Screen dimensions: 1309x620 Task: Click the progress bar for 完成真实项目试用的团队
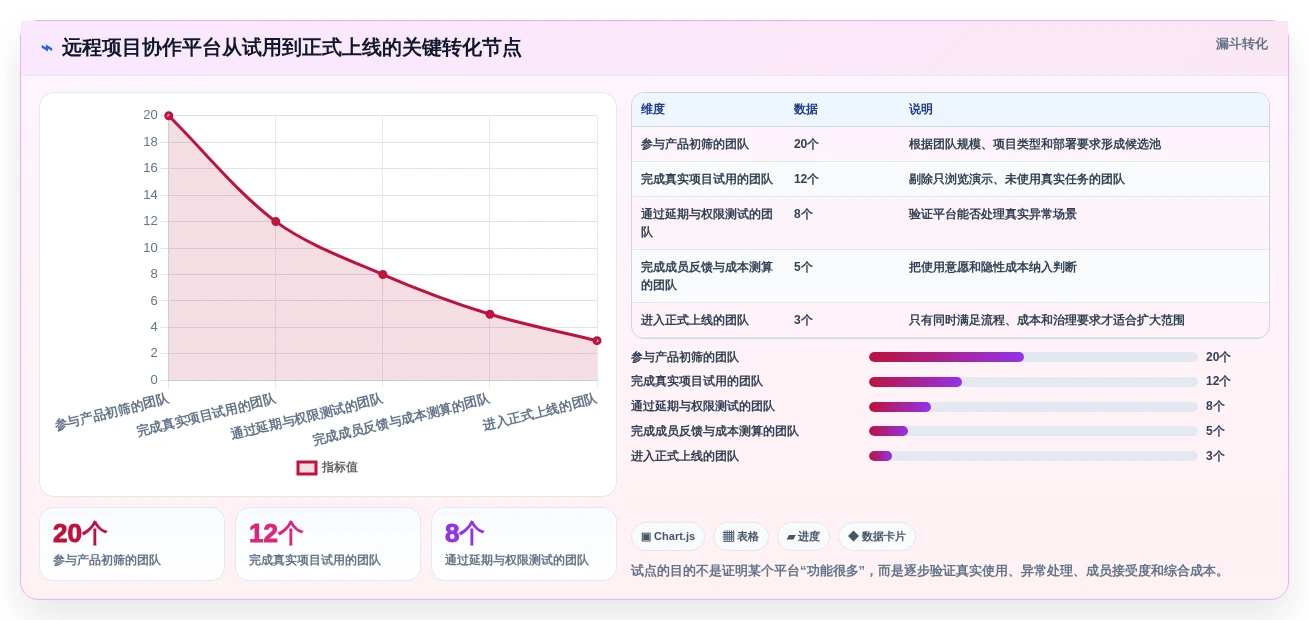point(1033,382)
